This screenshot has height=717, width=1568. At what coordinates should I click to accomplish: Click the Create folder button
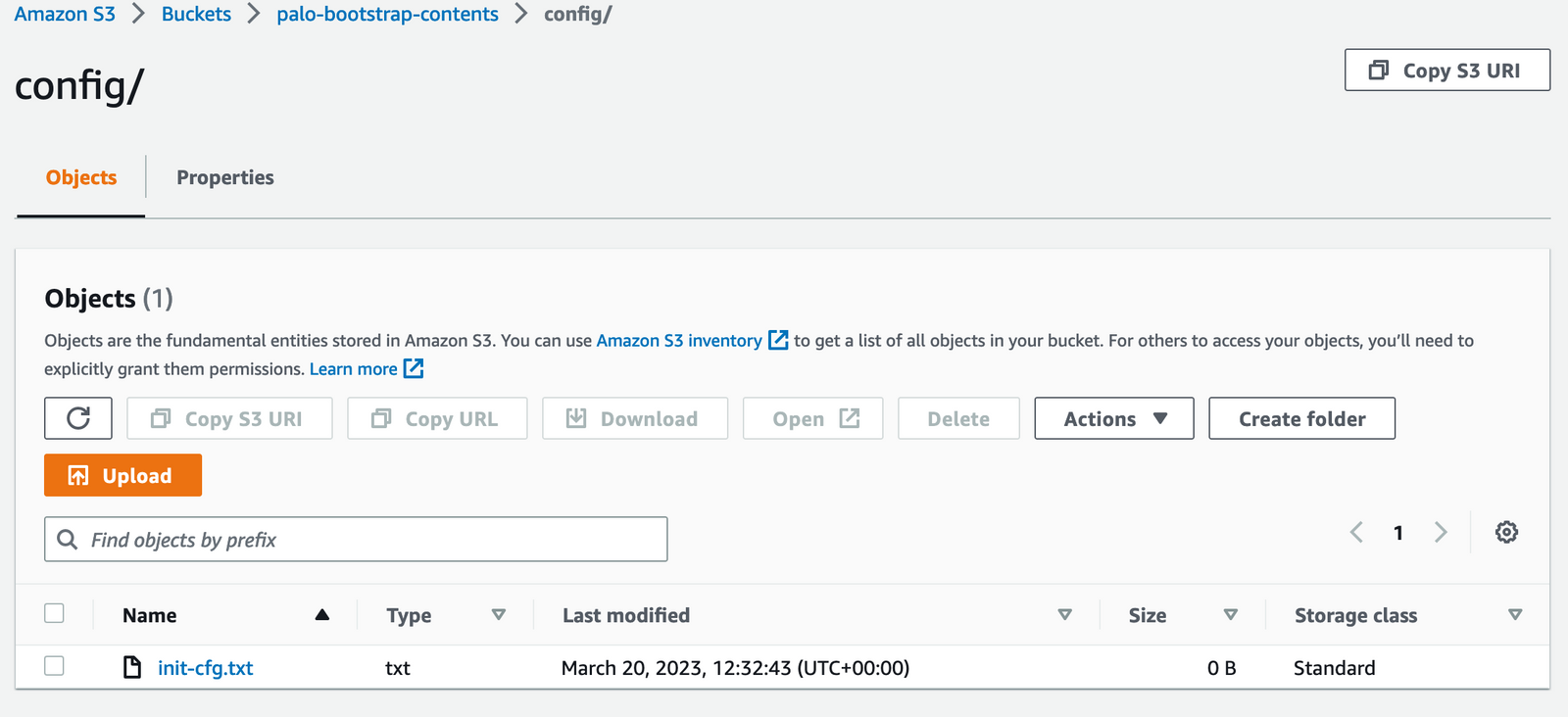coord(1302,418)
